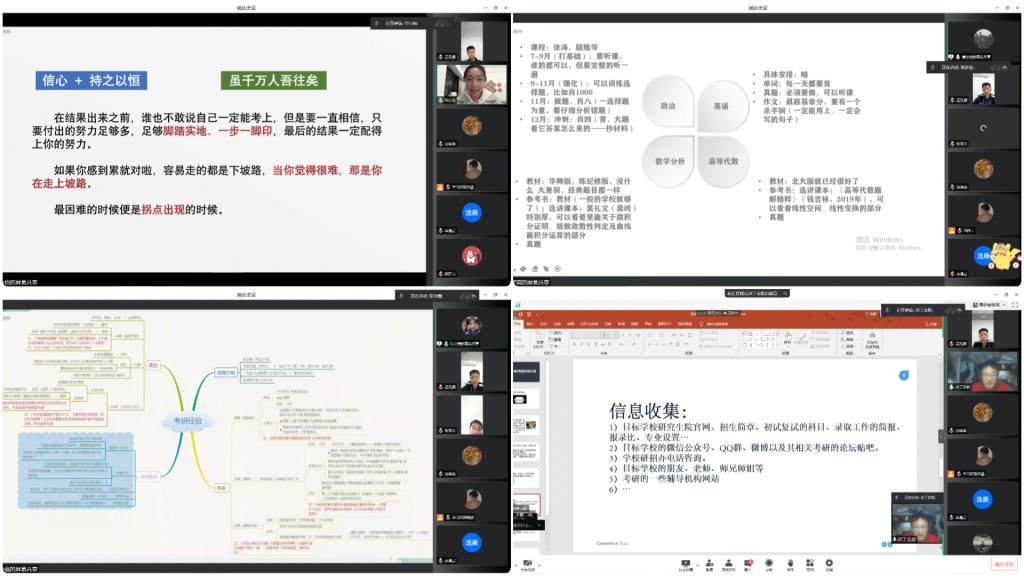Click the record icon in meeting toolbar
Viewport: 1024px width, 576px height.
coord(769,562)
